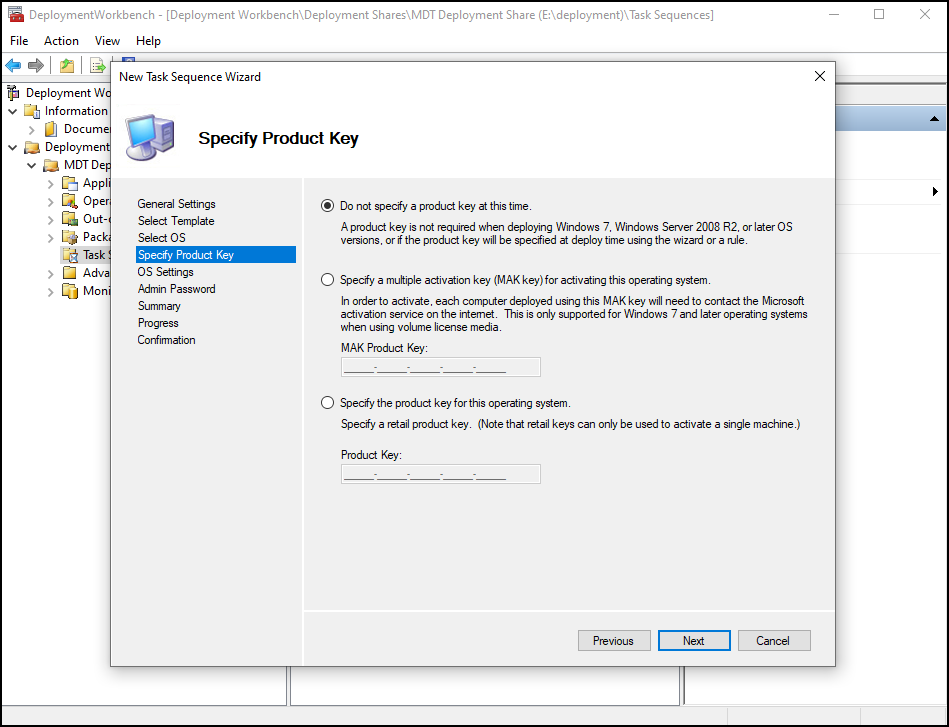Select the Packages folder icon in tree
The height and width of the screenshot is (727, 949).
click(x=70, y=237)
